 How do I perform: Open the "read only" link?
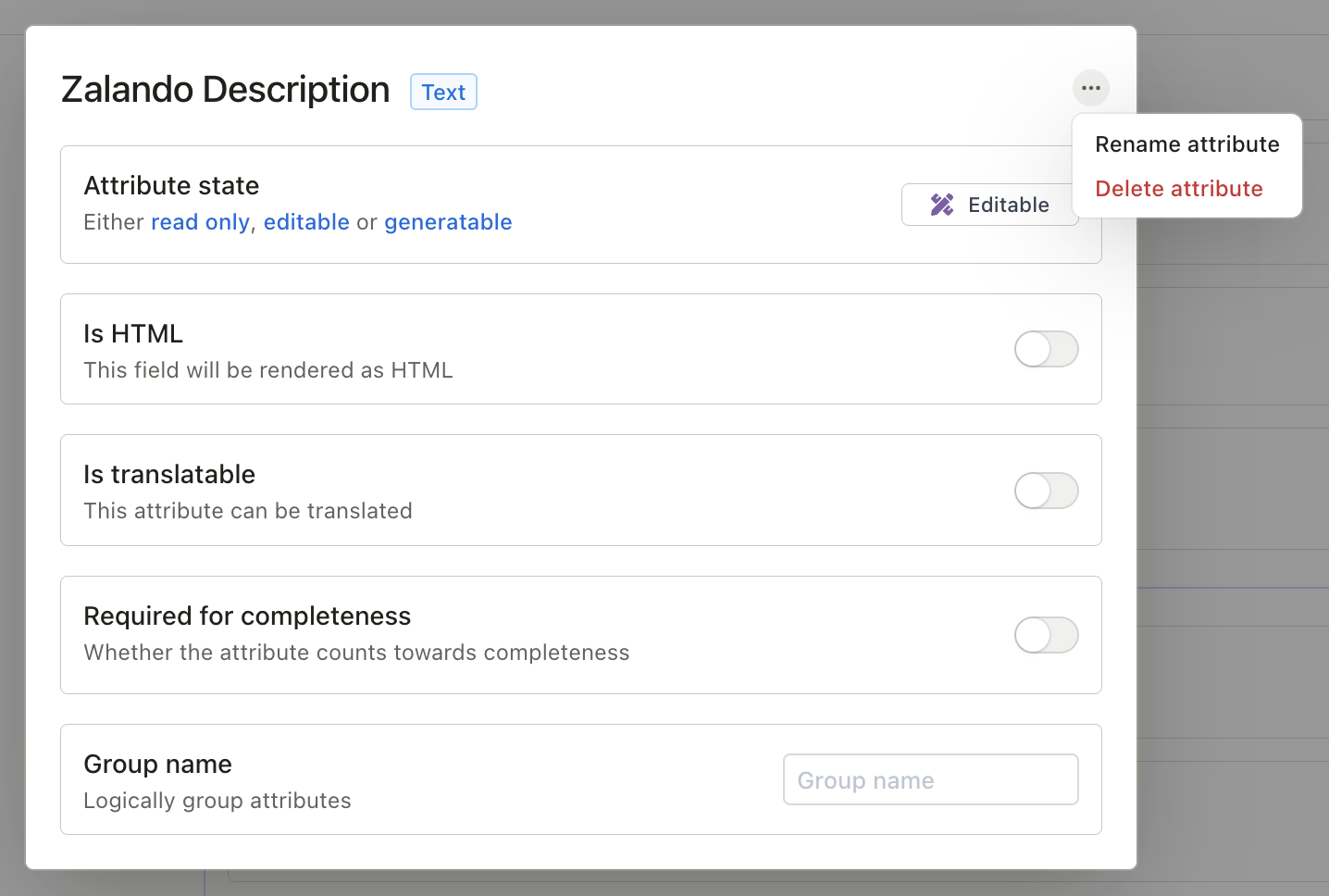pyautogui.click(x=200, y=222)
